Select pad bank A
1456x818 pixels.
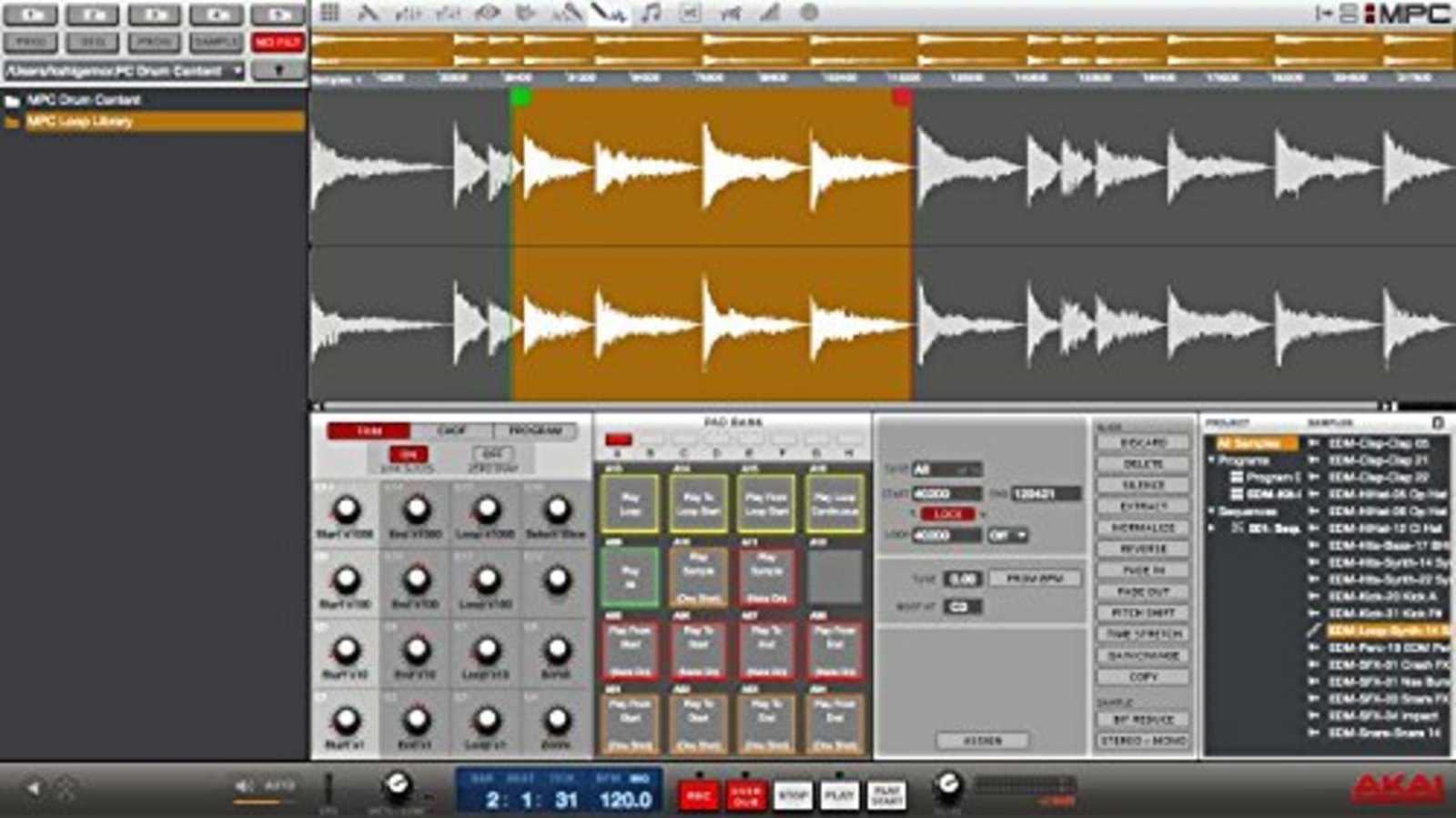click(x=619, y=440)
